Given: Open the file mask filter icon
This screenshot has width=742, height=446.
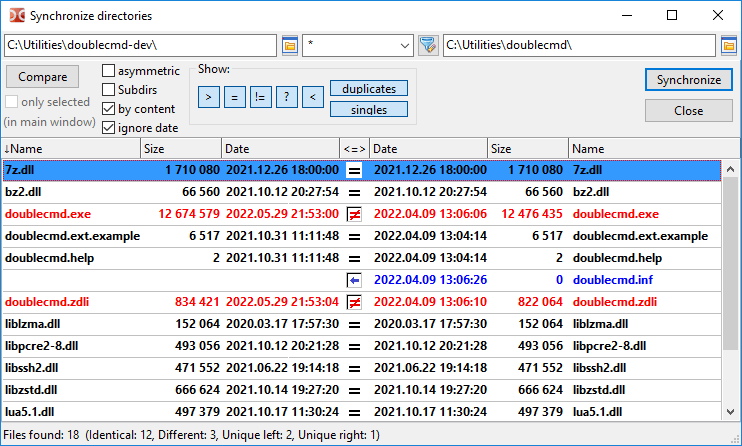Looking at the screenshot, I should click(428, 45).
